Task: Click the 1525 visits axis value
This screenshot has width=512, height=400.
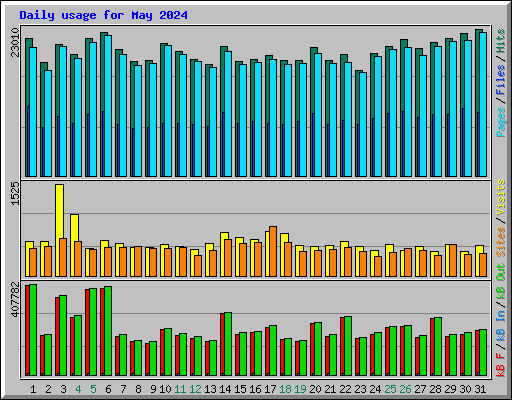Action: click(x=15, y=193)
